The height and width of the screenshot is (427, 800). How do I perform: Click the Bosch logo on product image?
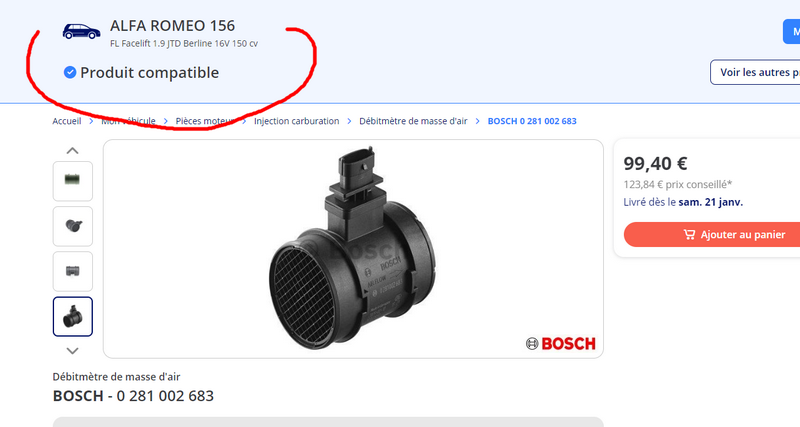tap(560, 343)
